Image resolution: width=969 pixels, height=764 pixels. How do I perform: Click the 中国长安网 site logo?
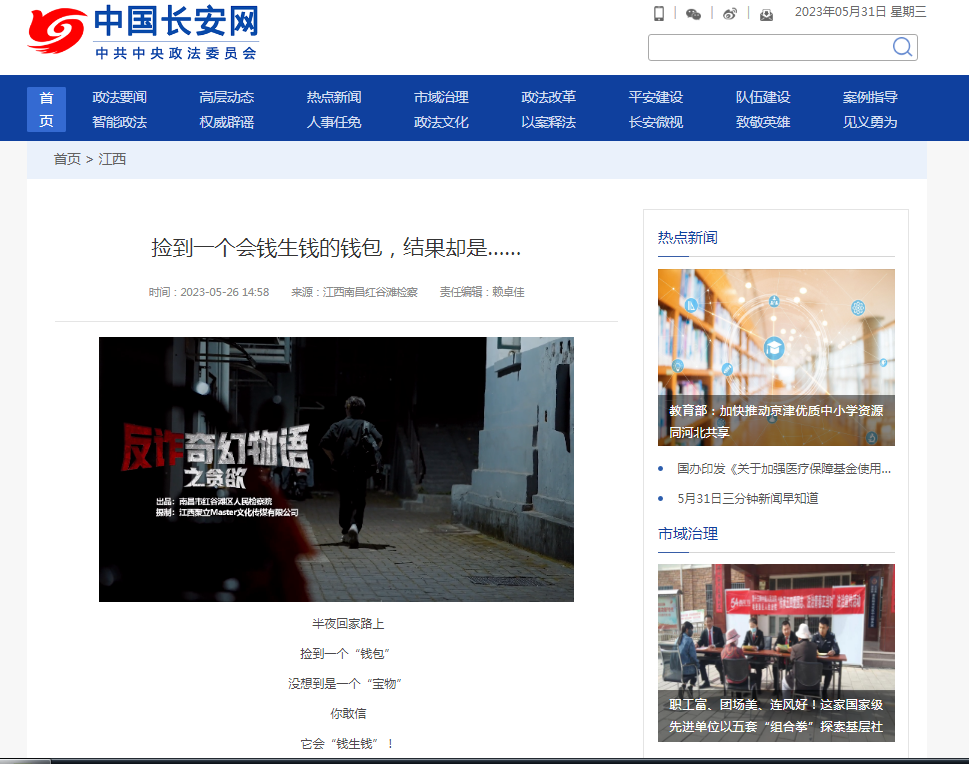point(143,32)
